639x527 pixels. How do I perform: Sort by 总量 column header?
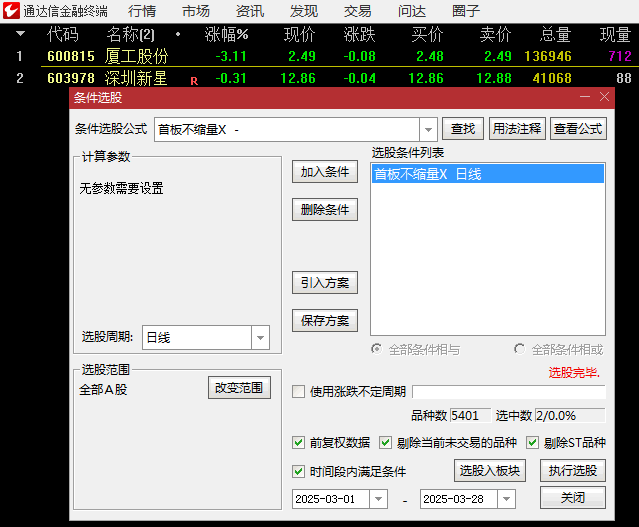pyautogui.click(x=555, y=34)
